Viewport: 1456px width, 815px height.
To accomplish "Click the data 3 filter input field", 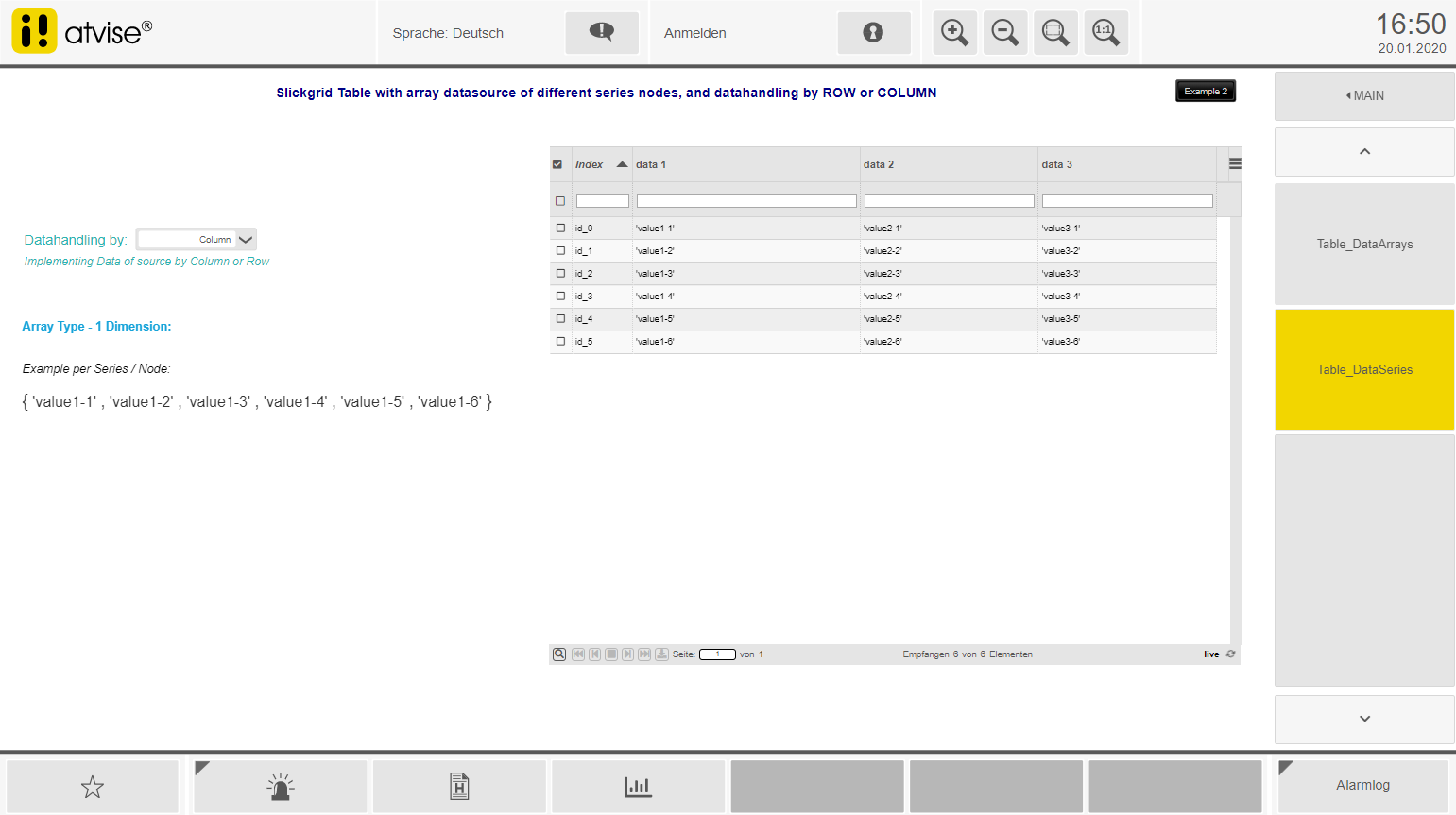I will [x=1127, y=201].
